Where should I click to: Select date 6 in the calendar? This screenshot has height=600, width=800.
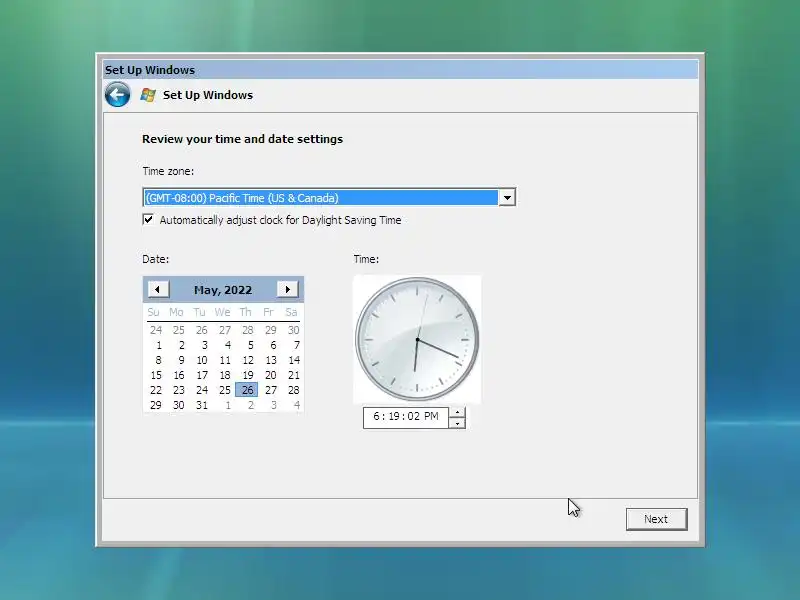[x=273, y=345]
